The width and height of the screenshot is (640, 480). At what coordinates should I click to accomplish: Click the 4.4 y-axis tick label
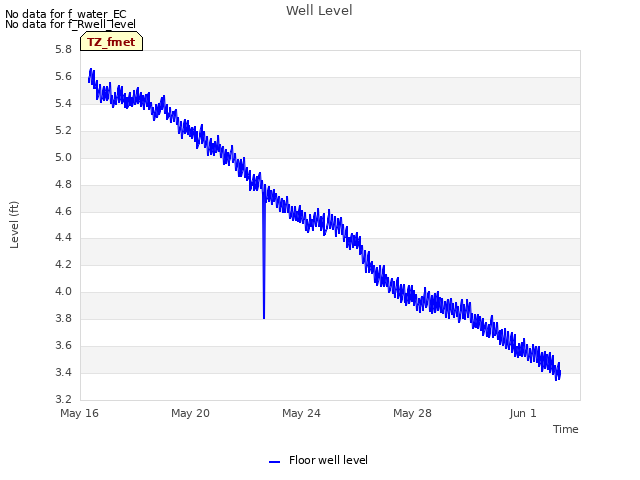(63, 238)
